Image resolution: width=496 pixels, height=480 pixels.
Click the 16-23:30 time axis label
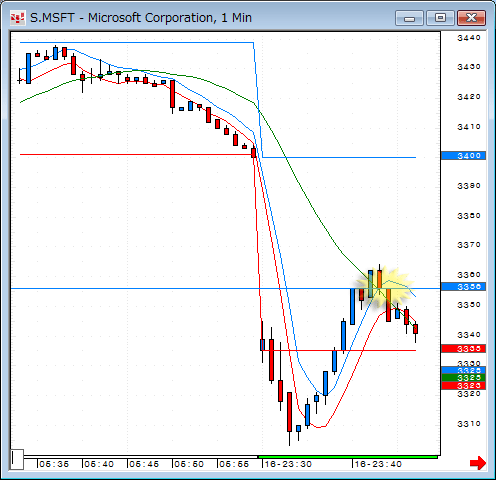[288, 464]
